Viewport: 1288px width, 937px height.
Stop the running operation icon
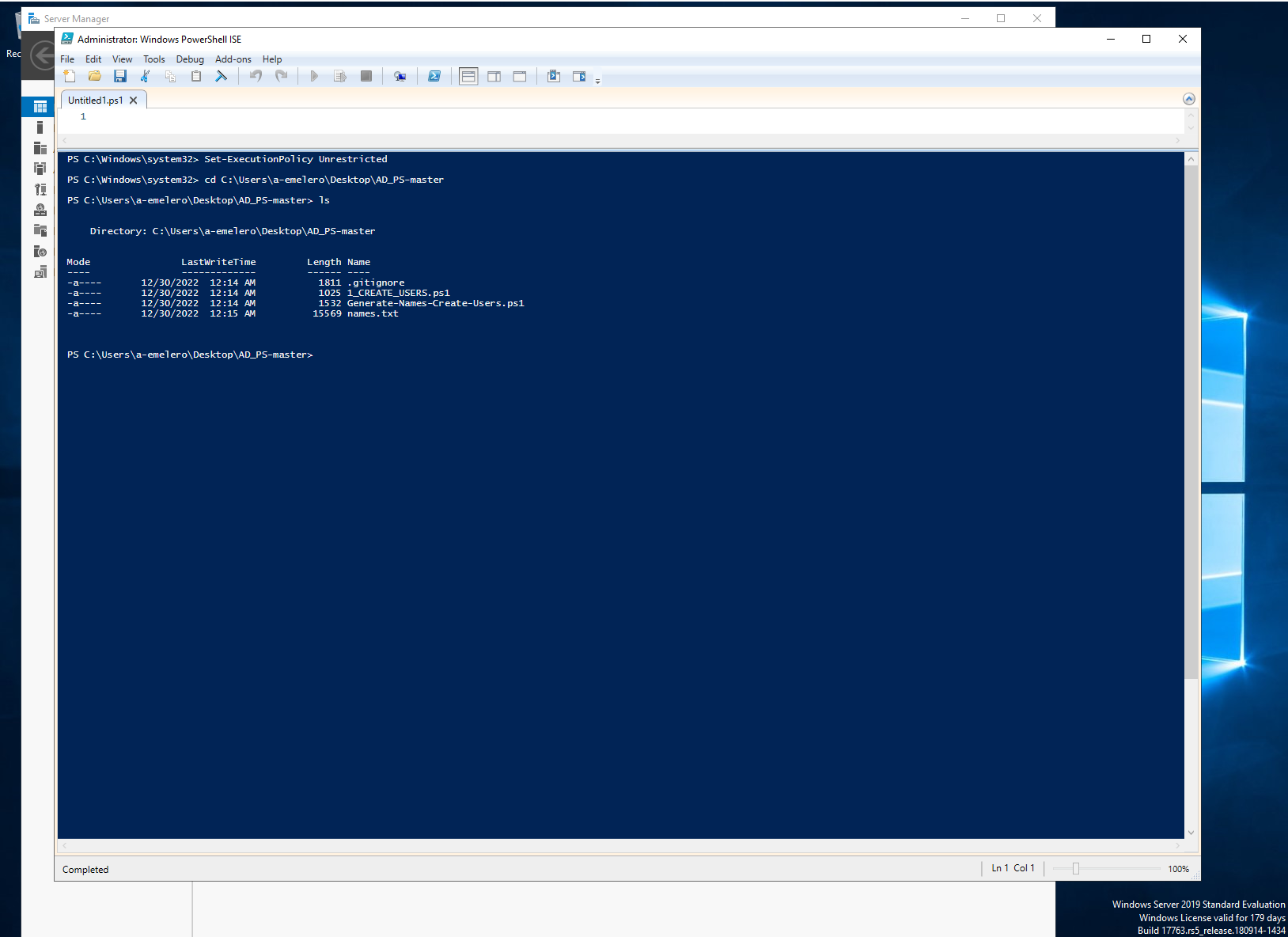pyautogui.click(x=366, y=76)
